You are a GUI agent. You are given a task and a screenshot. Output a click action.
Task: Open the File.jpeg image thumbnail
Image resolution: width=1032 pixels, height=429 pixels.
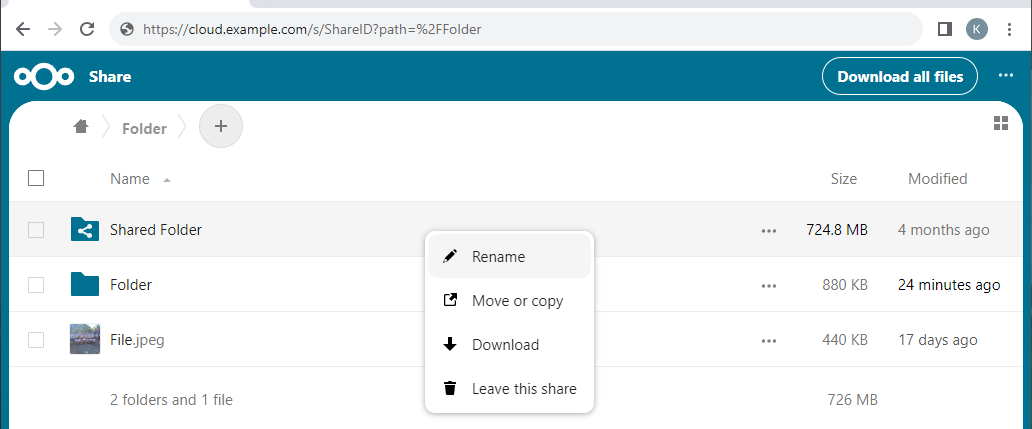[x=85, y=339]
